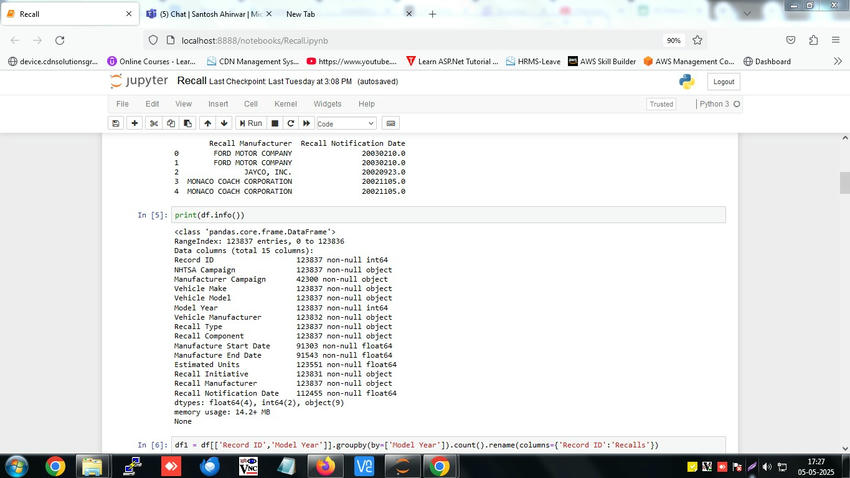Image resolution: width=850 pixels, height=478 pixels.
Task: Open the Windows Start button
Action: [16, 467]
